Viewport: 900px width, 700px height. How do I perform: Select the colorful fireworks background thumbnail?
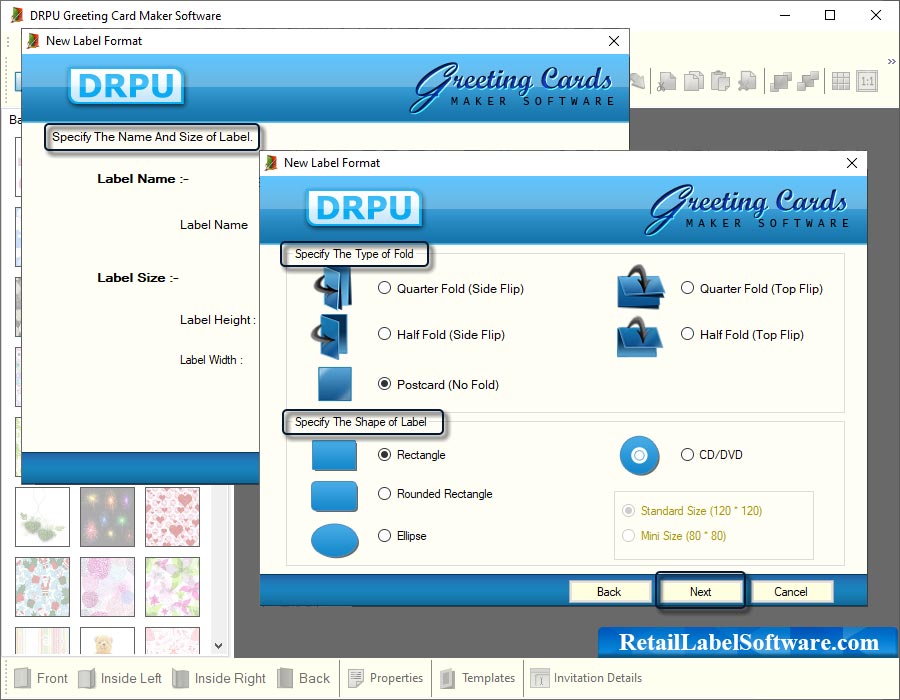107,517
